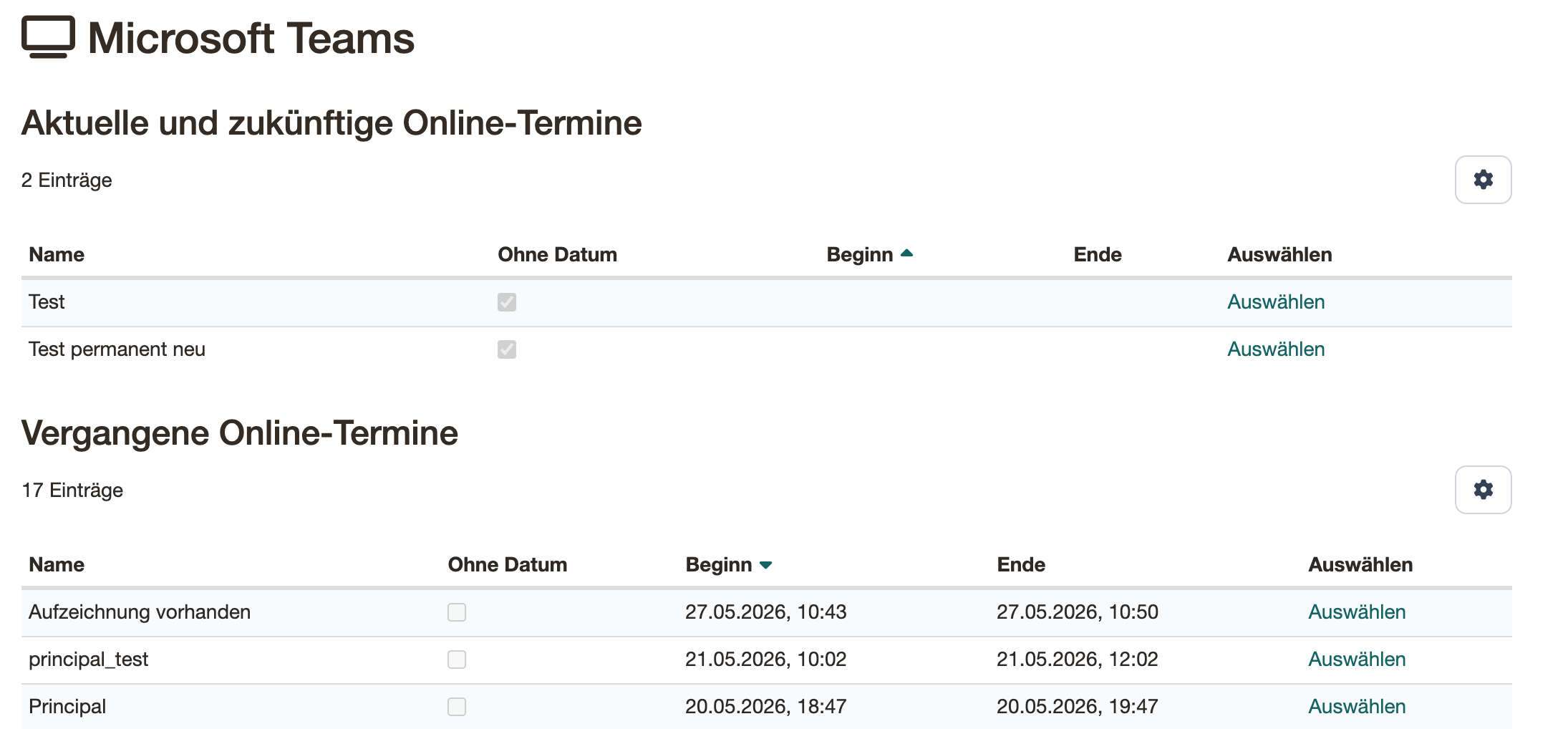Toggle Ohne Datum checkbox for Test permanent neu
Screen dimensions: 1568x729
(507, 349)
